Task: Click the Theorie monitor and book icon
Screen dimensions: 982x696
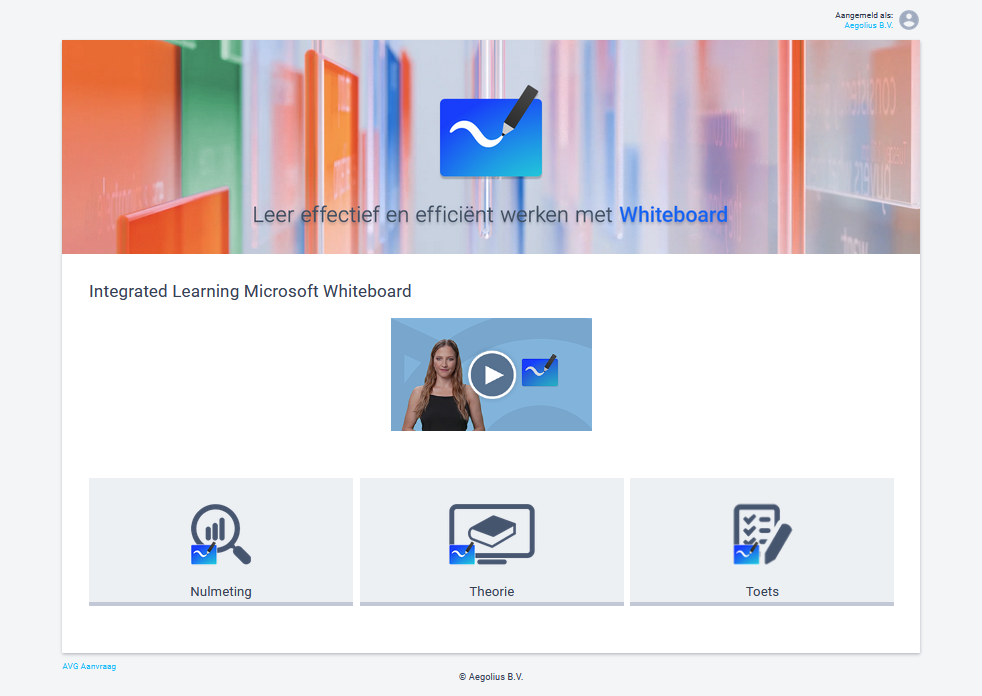Action: 492,532
